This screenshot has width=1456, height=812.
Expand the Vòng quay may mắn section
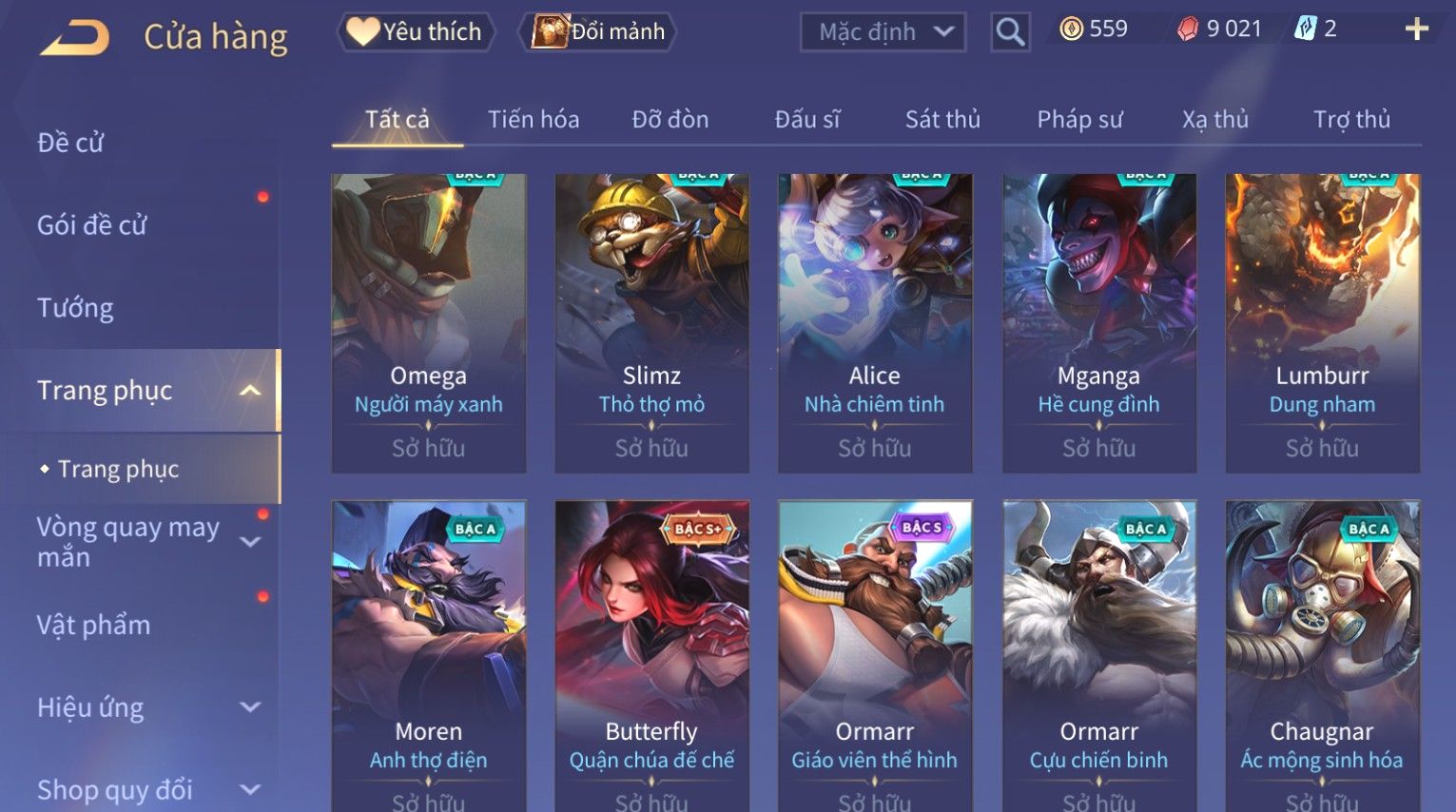250,542
